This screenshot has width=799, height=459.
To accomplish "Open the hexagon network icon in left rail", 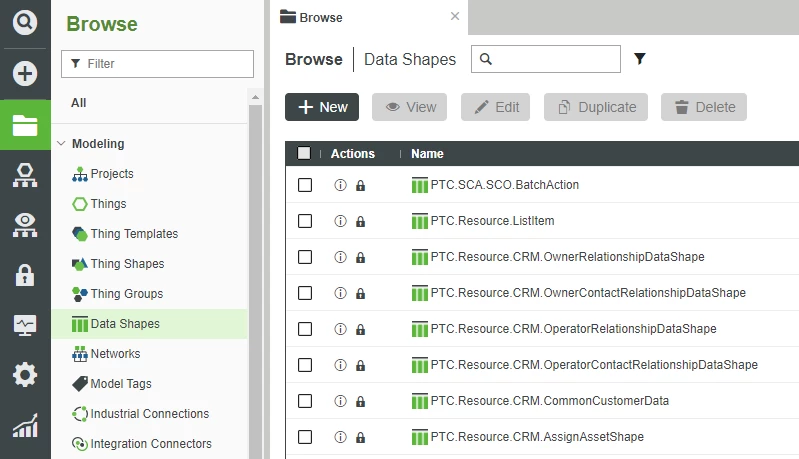I will pos(24,175).
